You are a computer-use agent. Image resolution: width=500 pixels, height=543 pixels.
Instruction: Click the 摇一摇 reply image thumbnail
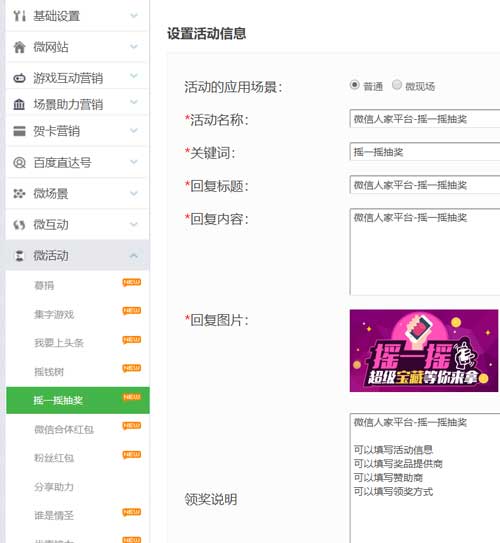coord(424,350)
